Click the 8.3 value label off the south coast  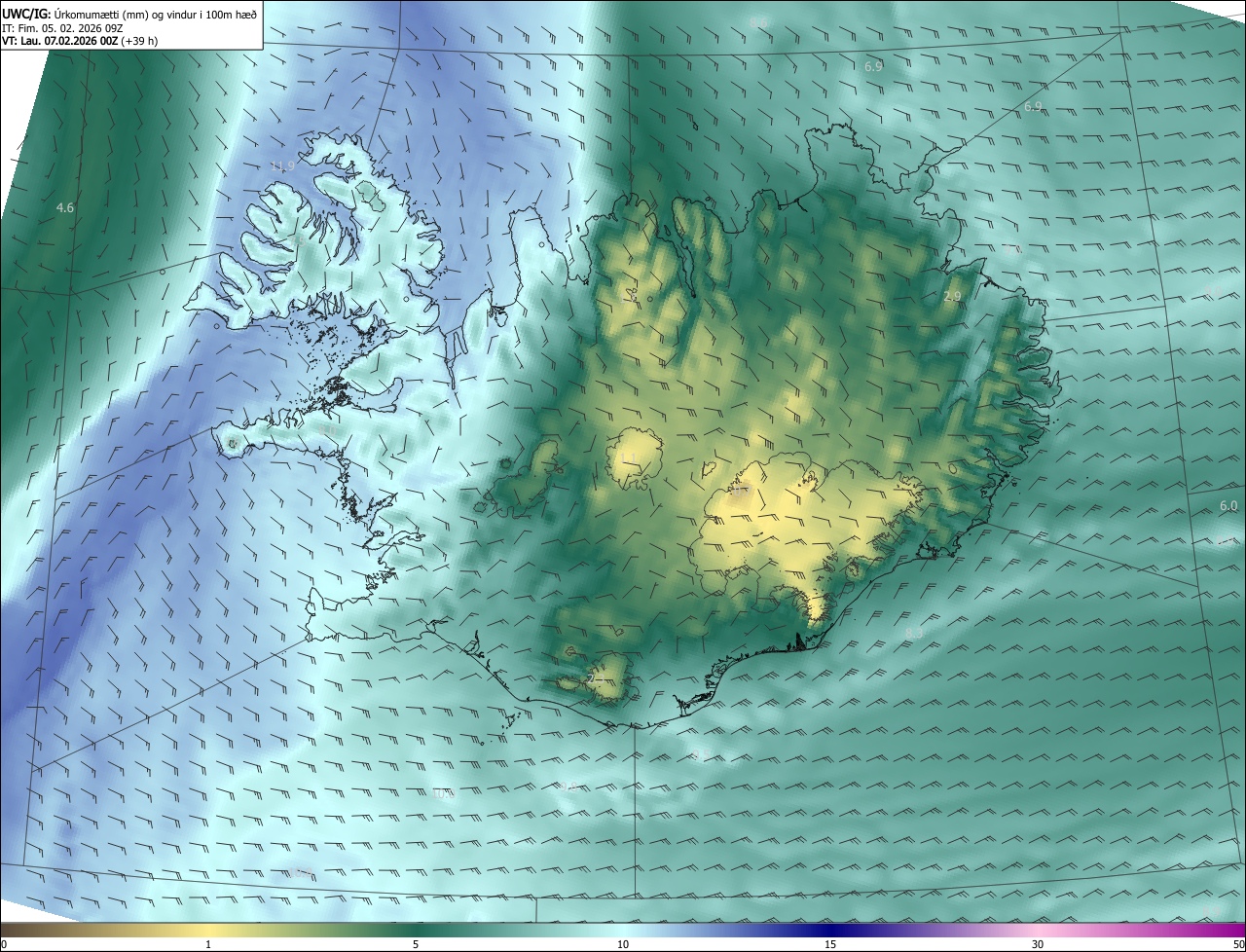pyautogui.click(x=914, y=634)
